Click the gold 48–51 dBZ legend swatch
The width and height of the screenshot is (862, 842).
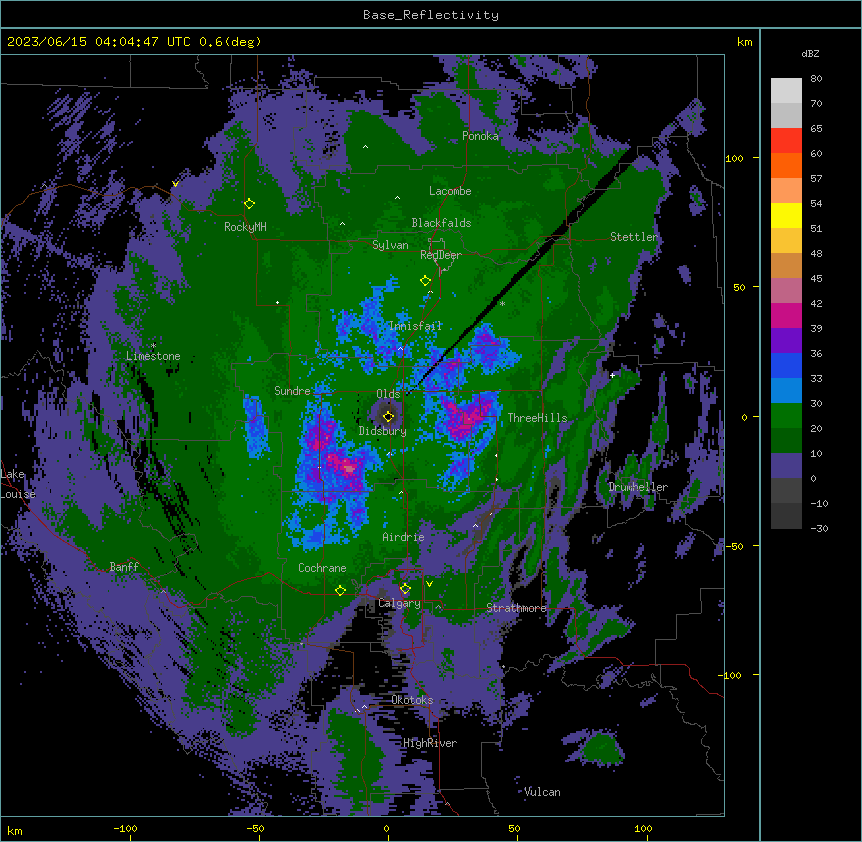(x=786, y=240)
